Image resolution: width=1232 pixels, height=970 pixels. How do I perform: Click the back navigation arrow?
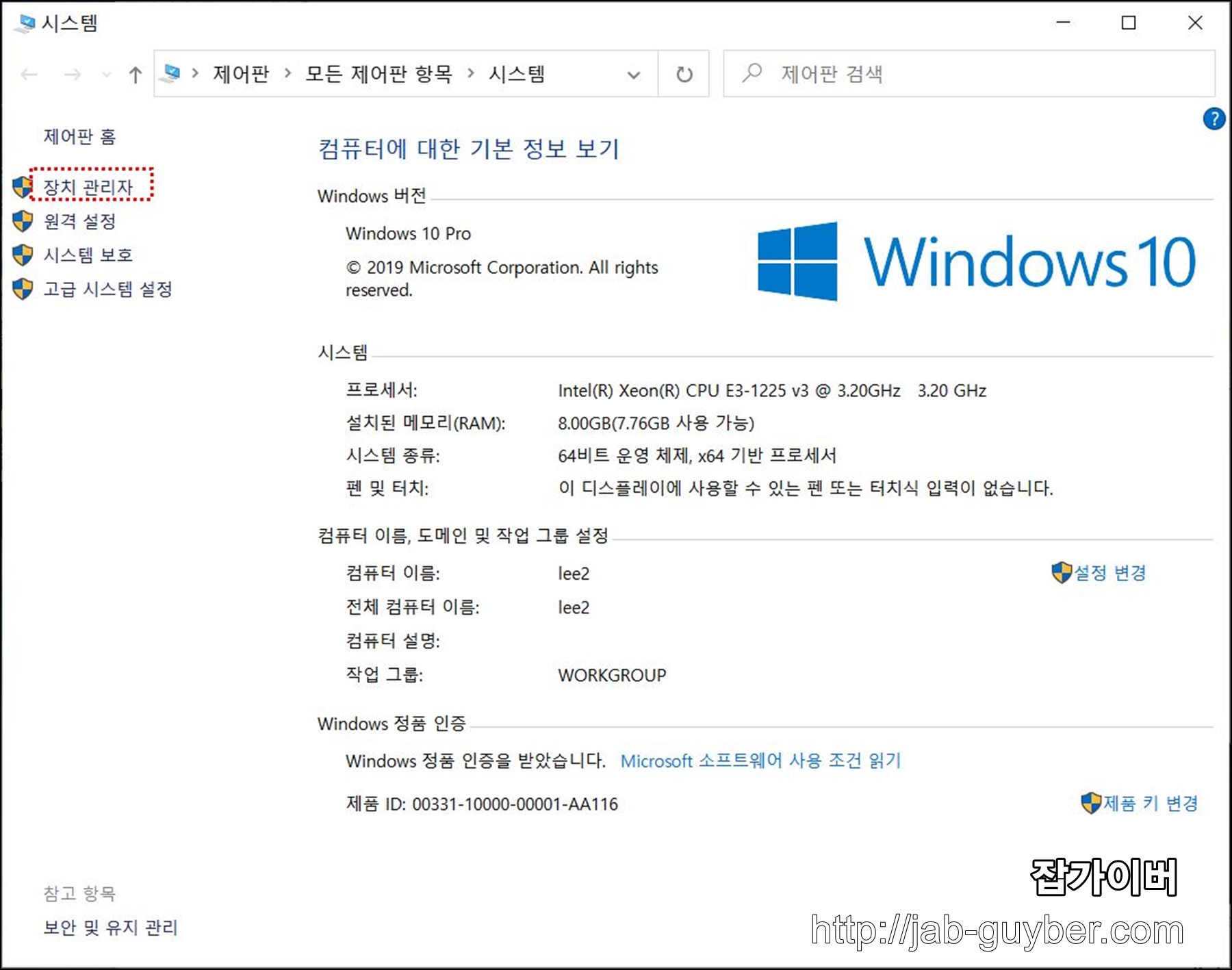coord(28,74)
